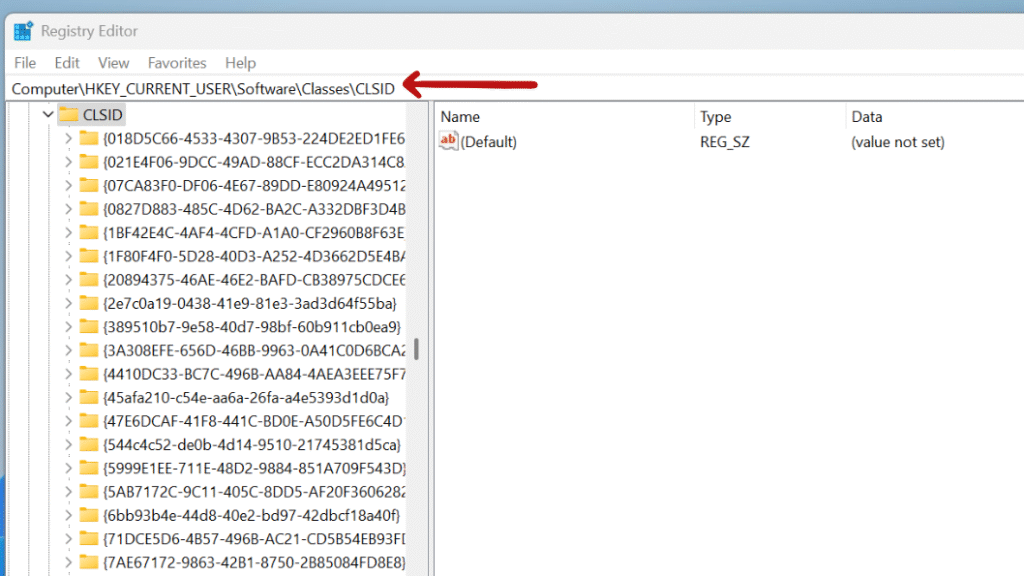Click folder icon of {2e7c0a19-0438 key
1024x576 pixels.
89,302
